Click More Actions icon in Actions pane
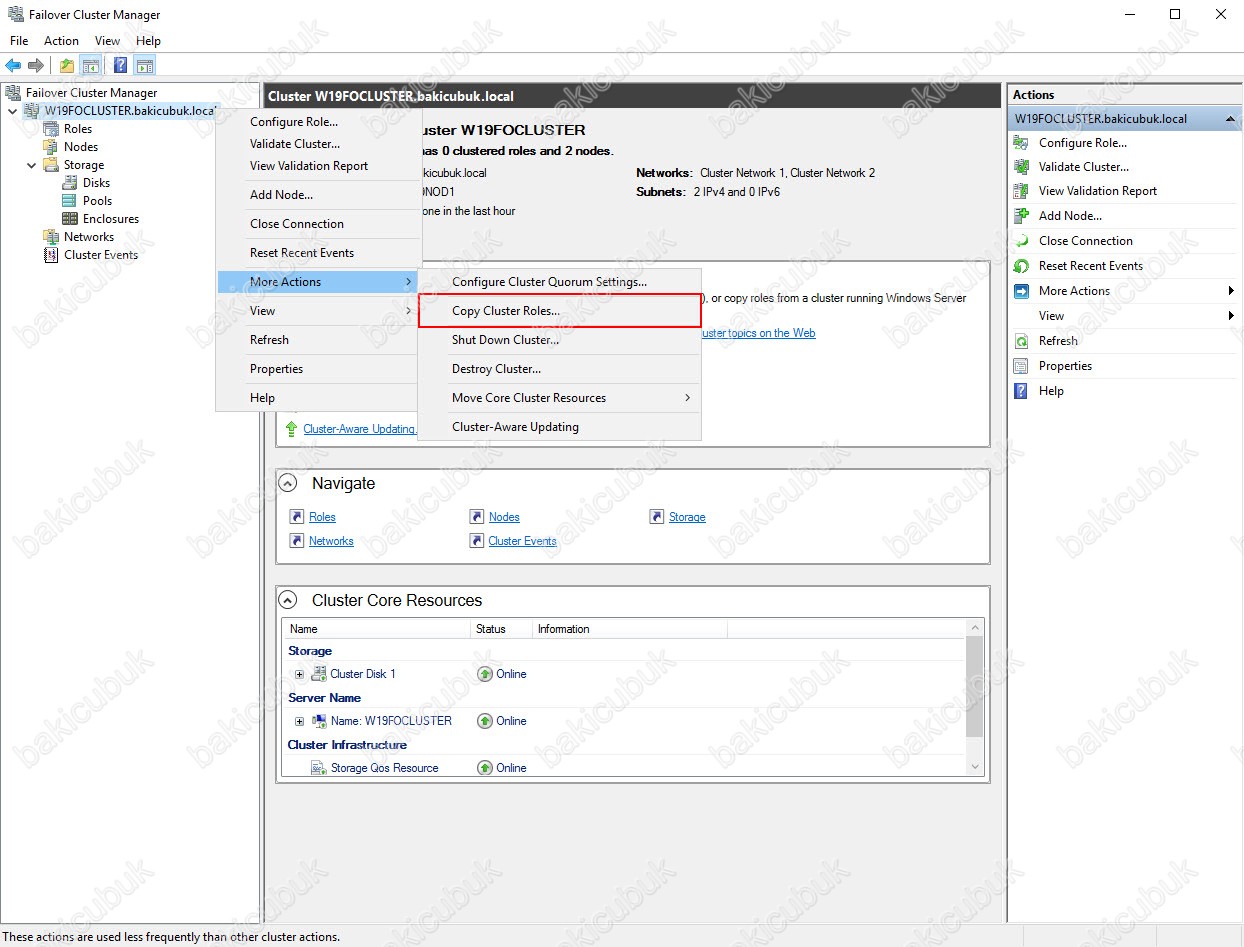The height and width of the screenshot is (947, 1244). pyautogui.click(x=1021, y=291)
